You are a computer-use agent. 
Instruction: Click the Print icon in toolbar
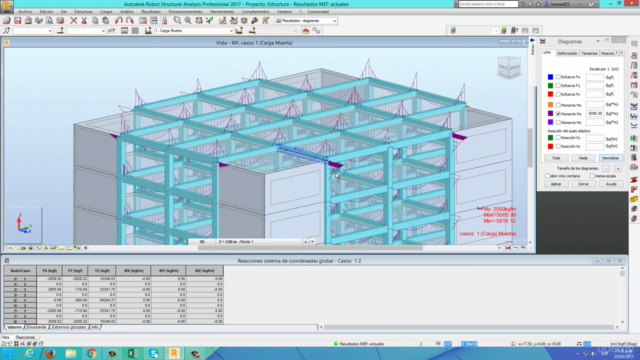click(28, 20)
